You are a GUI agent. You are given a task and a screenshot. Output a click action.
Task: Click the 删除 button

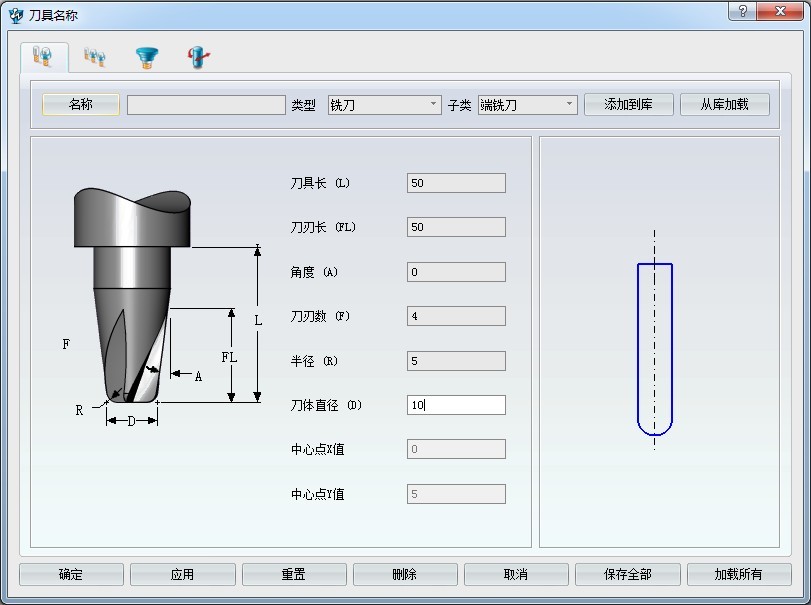click(x=405, y=574)
